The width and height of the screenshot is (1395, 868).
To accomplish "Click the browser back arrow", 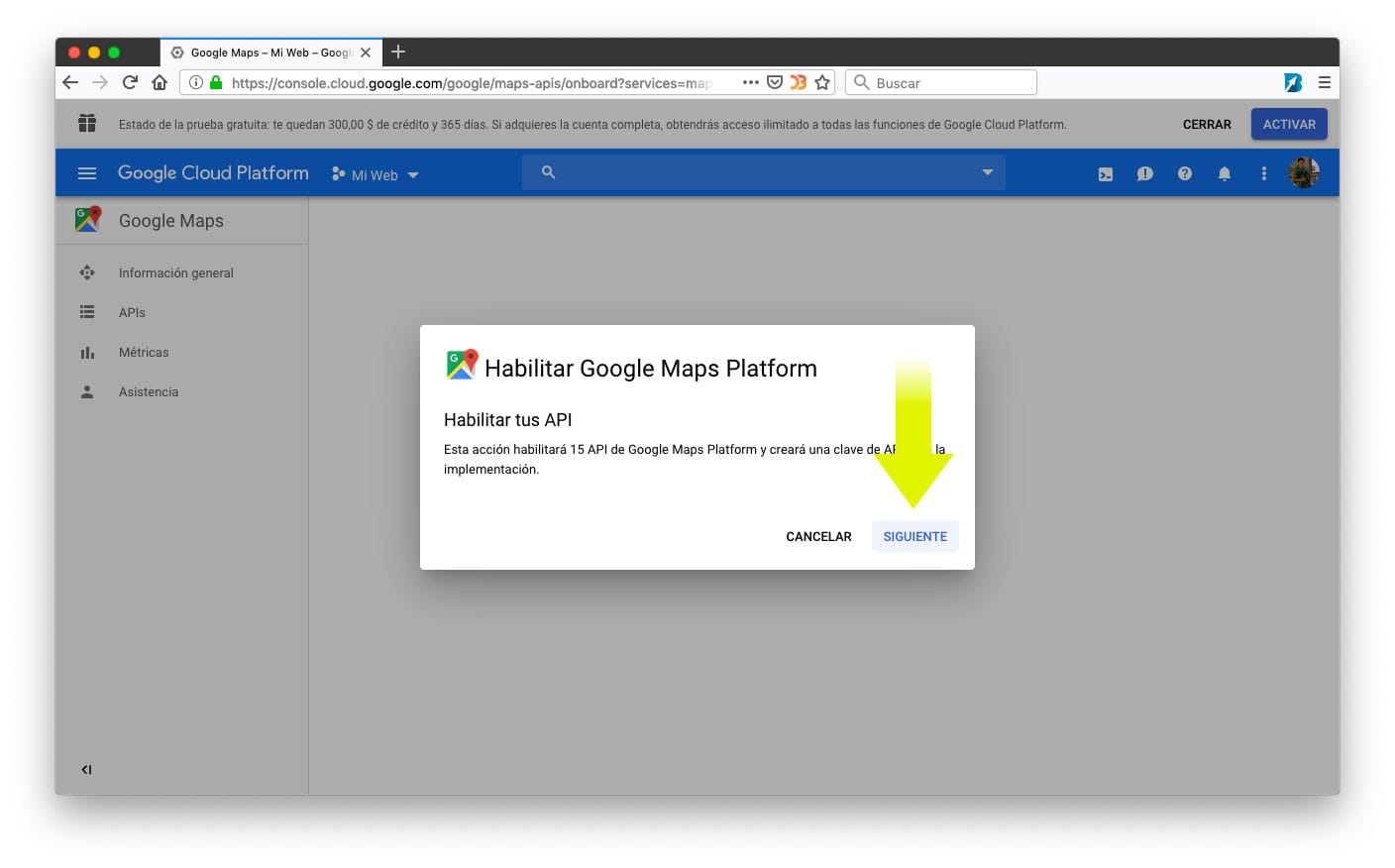I will click(70, 82).
